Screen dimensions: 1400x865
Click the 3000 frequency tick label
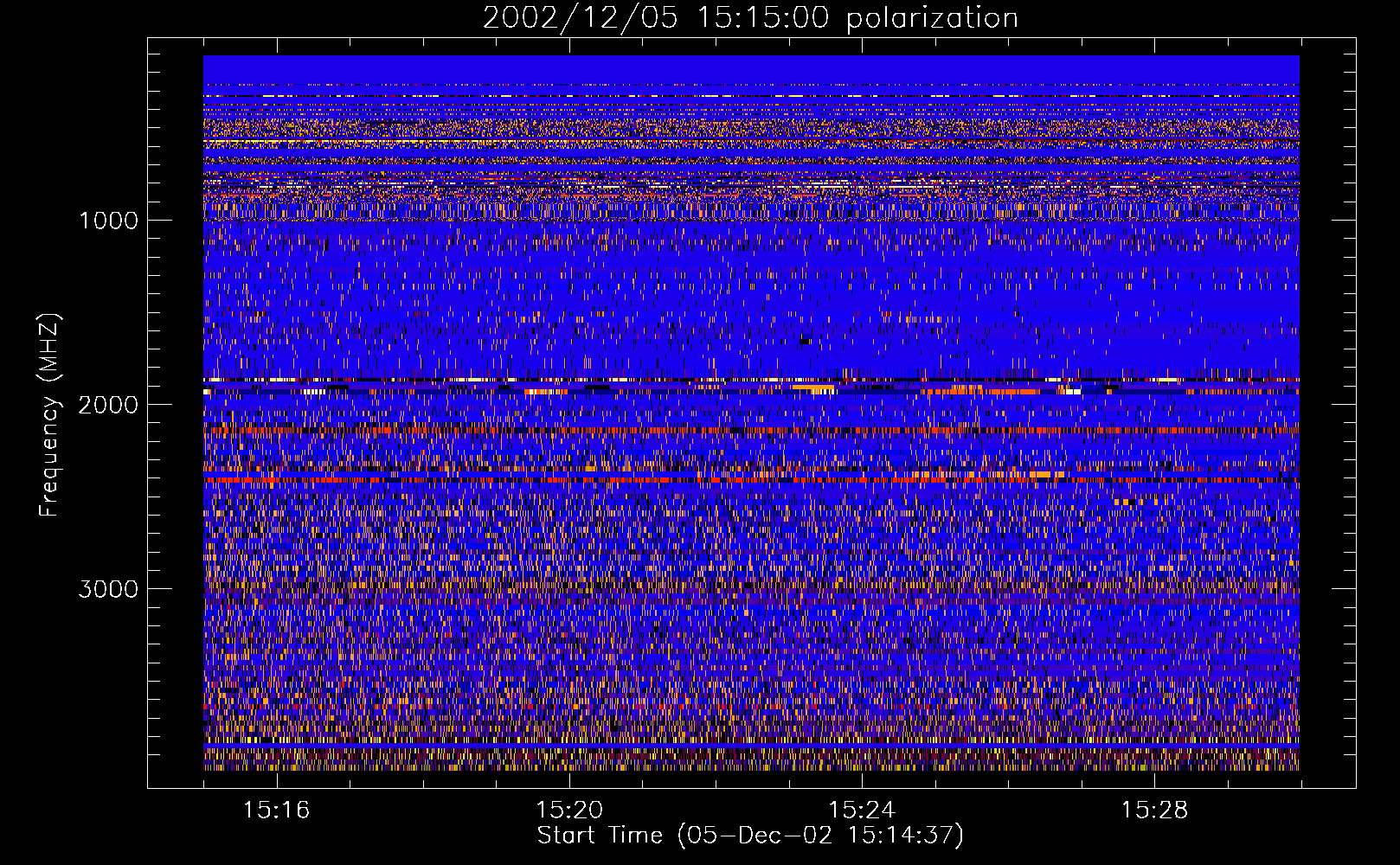point(108,589)
